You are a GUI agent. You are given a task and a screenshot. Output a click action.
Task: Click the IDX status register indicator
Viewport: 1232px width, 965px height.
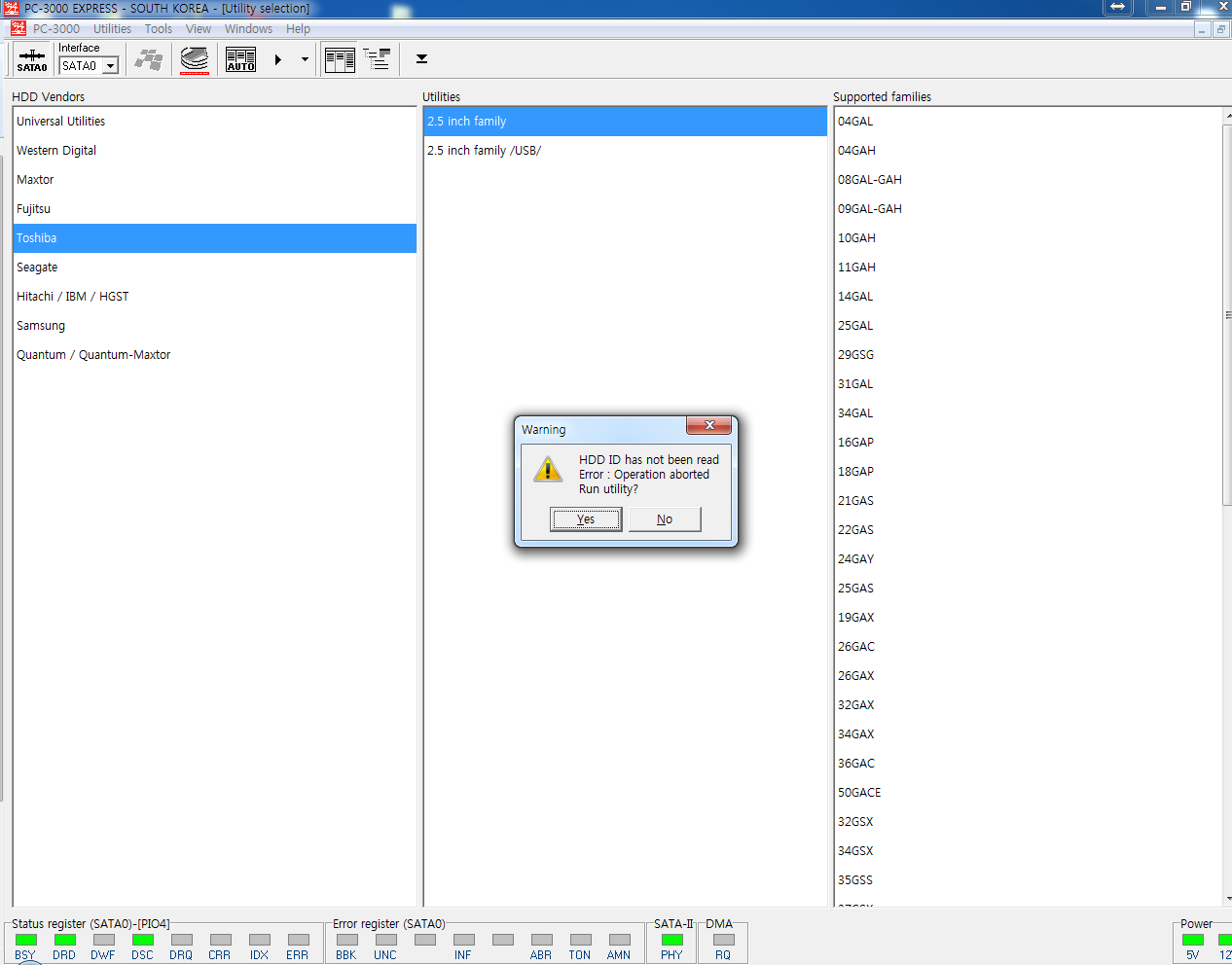[x=260, y=940]
